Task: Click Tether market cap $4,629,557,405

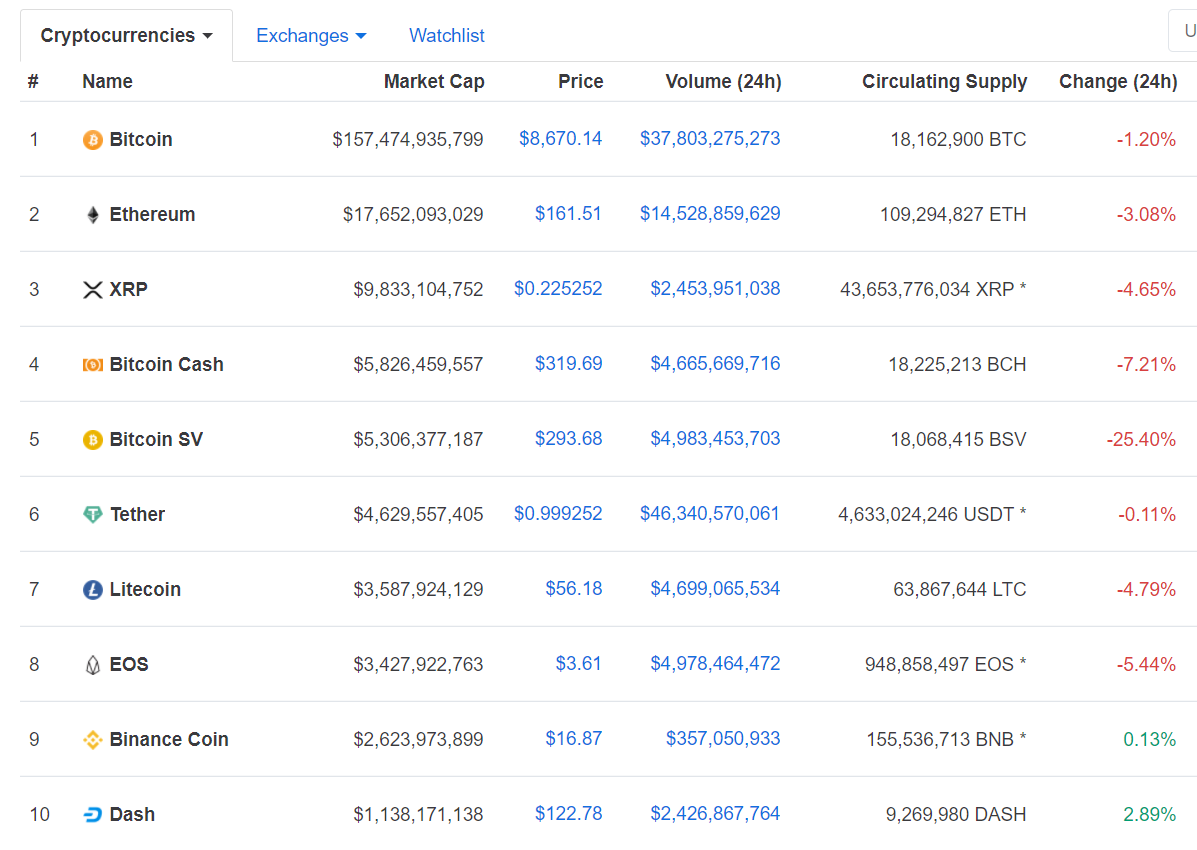Action: (x=418, y=515)
